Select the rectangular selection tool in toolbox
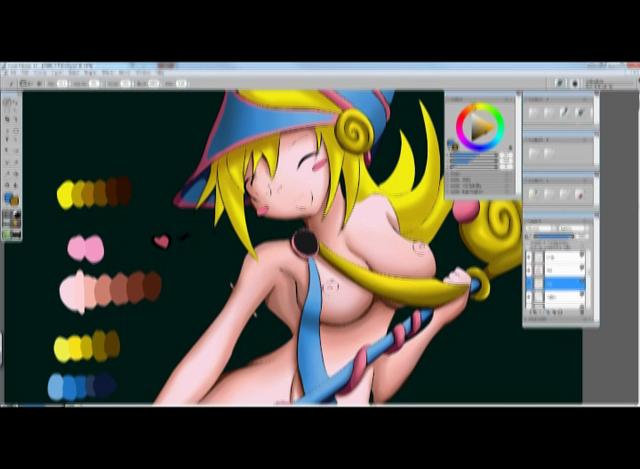This screenshot has height=469, width=640. pyautogui.click(x=16, y=131)
